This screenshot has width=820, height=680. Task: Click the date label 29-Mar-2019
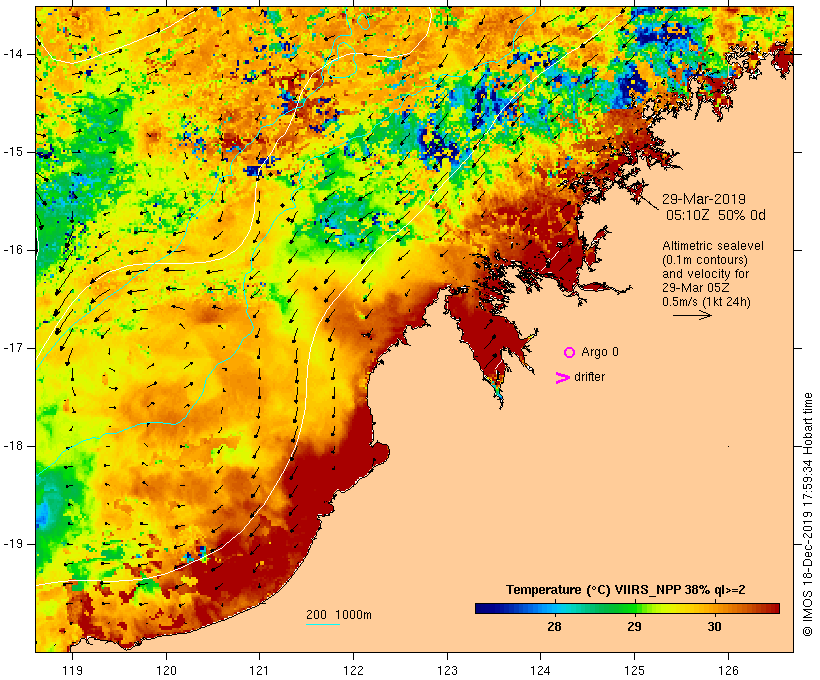coord(704,199)
